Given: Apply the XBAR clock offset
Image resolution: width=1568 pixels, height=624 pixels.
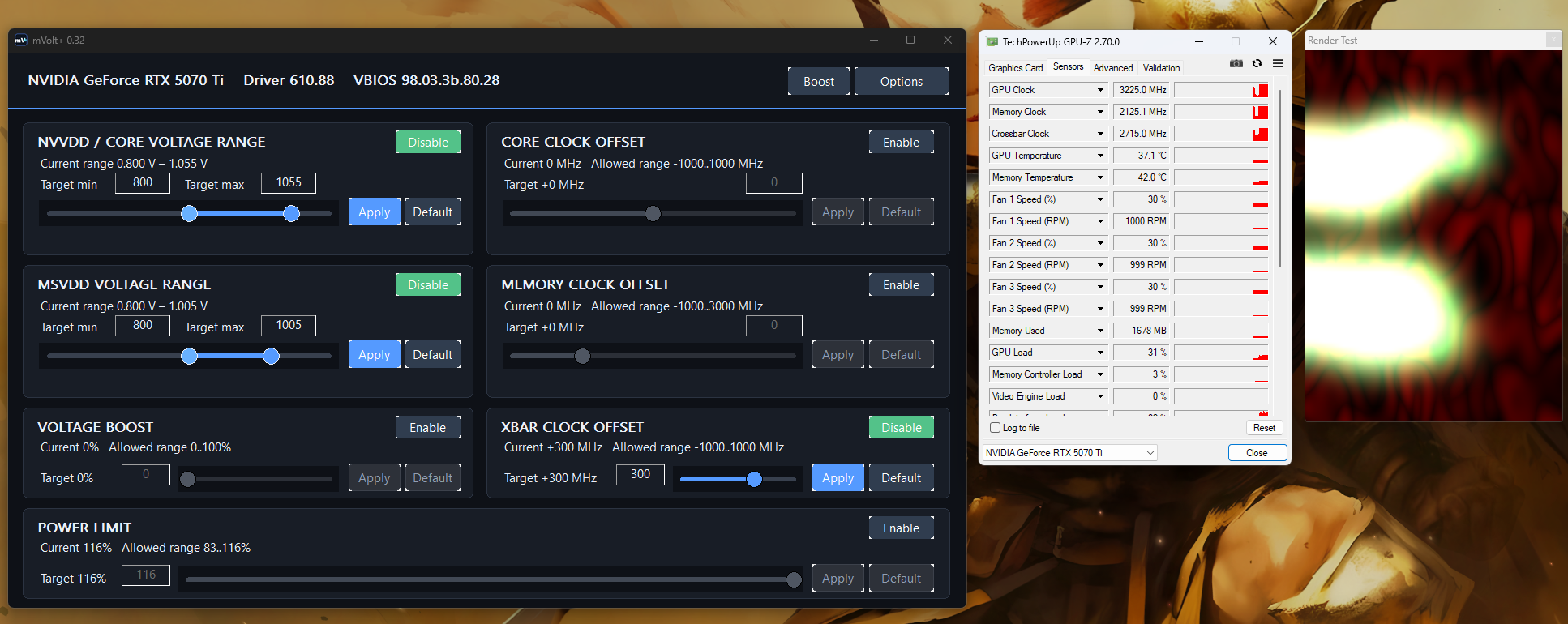Looking at the screenshot, I should [838, 477].
